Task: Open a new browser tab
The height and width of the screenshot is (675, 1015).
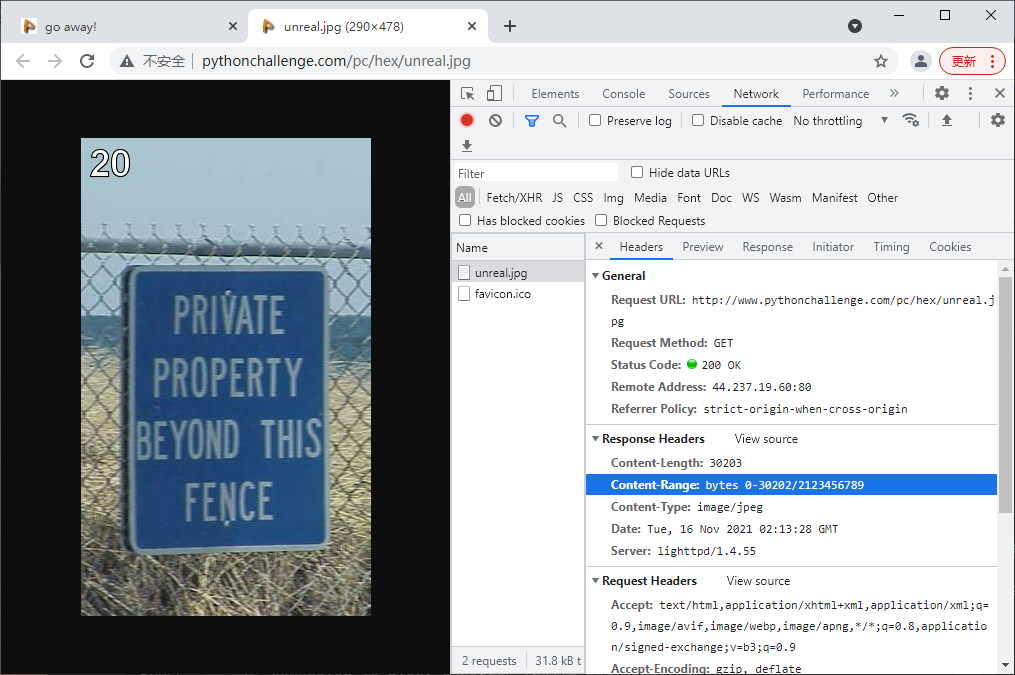Action: click(509, 26)
